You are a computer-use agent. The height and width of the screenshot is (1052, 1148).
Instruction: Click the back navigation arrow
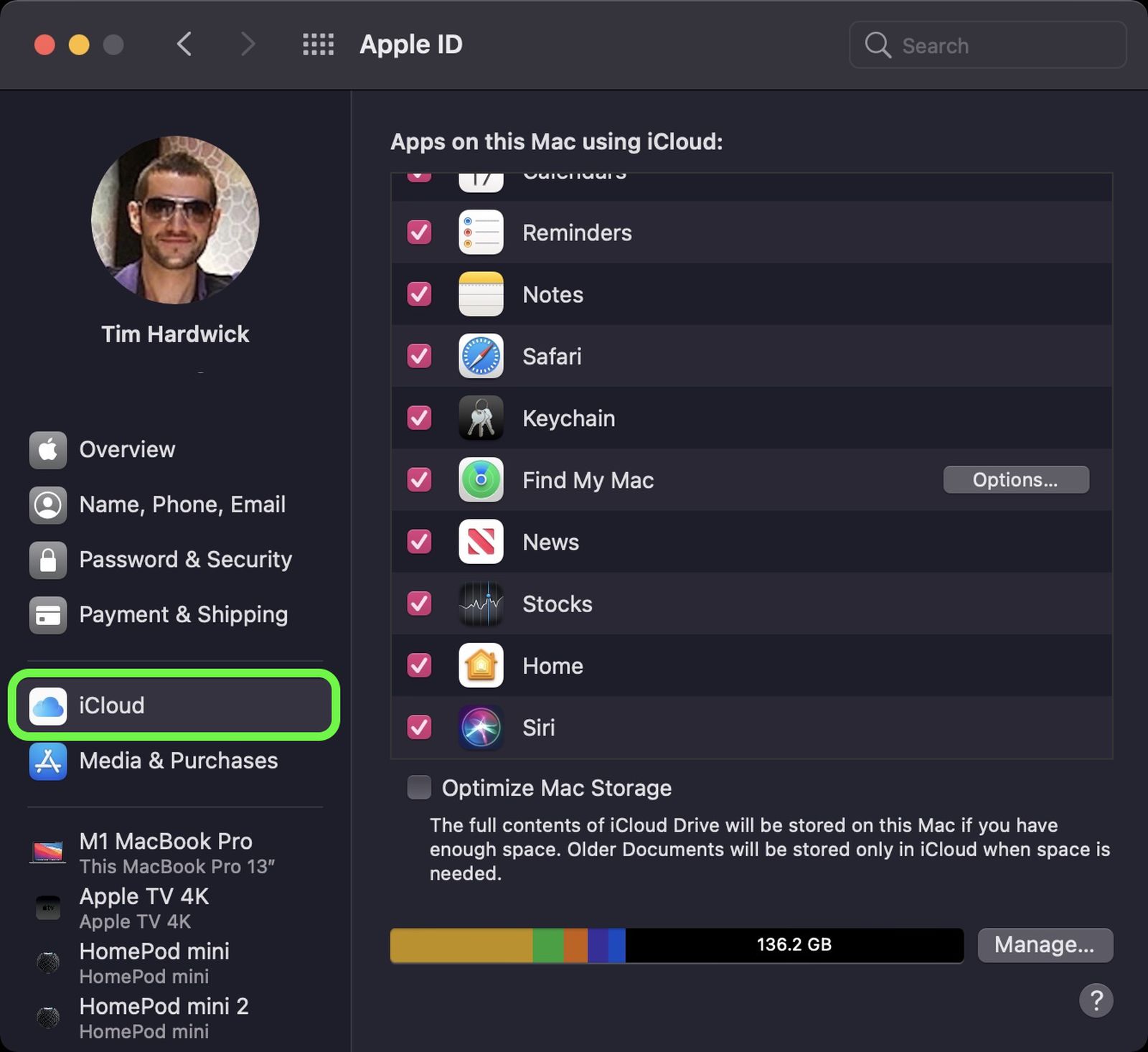click(x=184, y=44)
